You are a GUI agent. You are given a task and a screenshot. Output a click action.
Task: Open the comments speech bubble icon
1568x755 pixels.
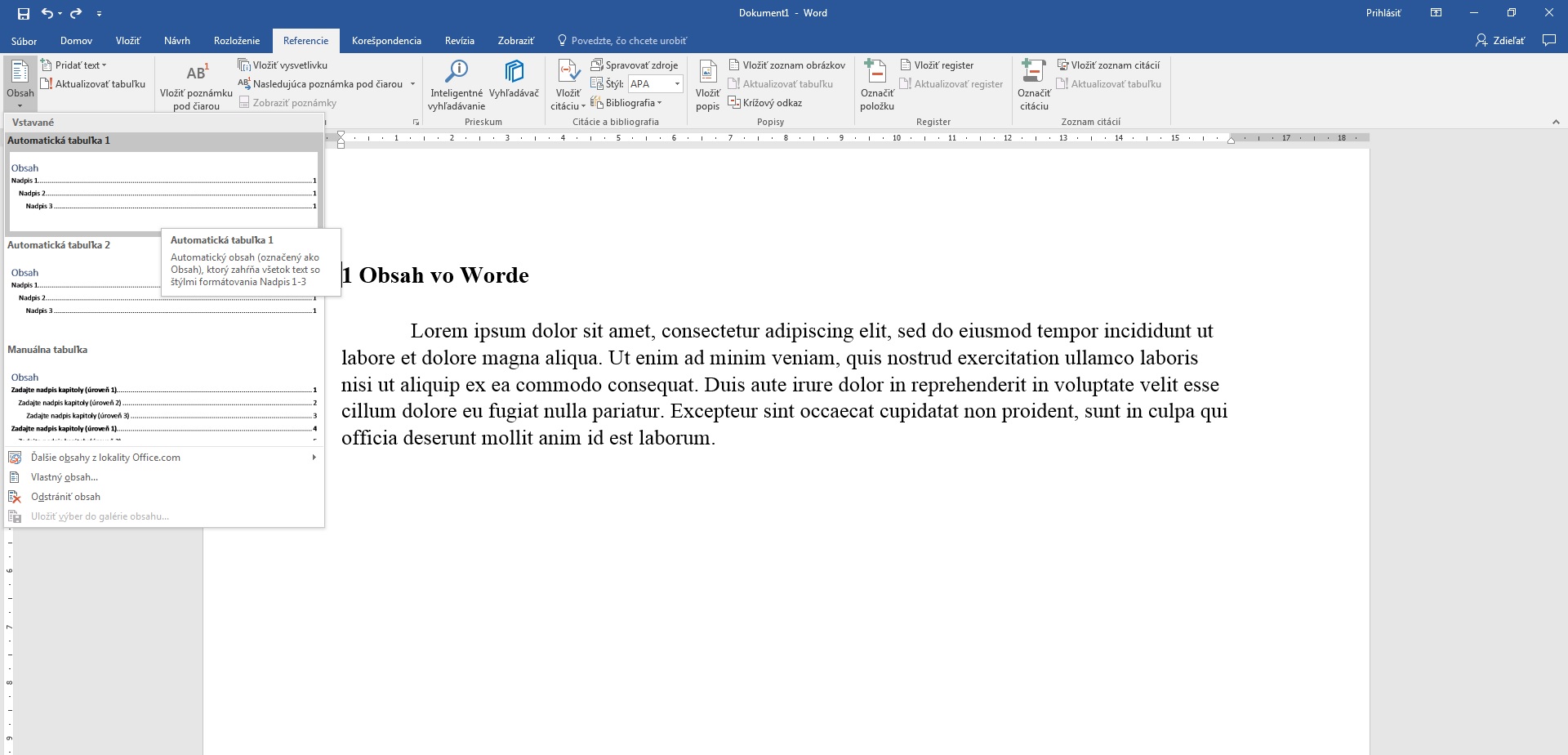pyautogui.click(x=1549, y=40)
